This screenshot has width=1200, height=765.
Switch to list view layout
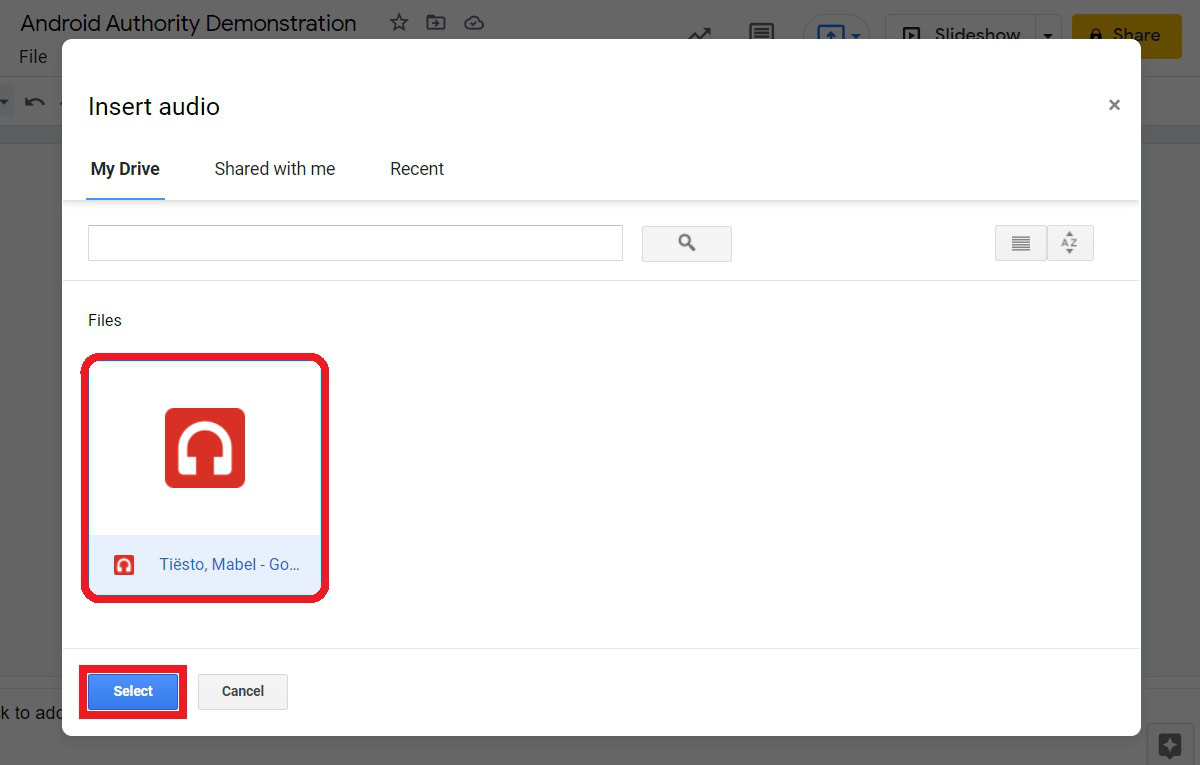[1021, 243]
